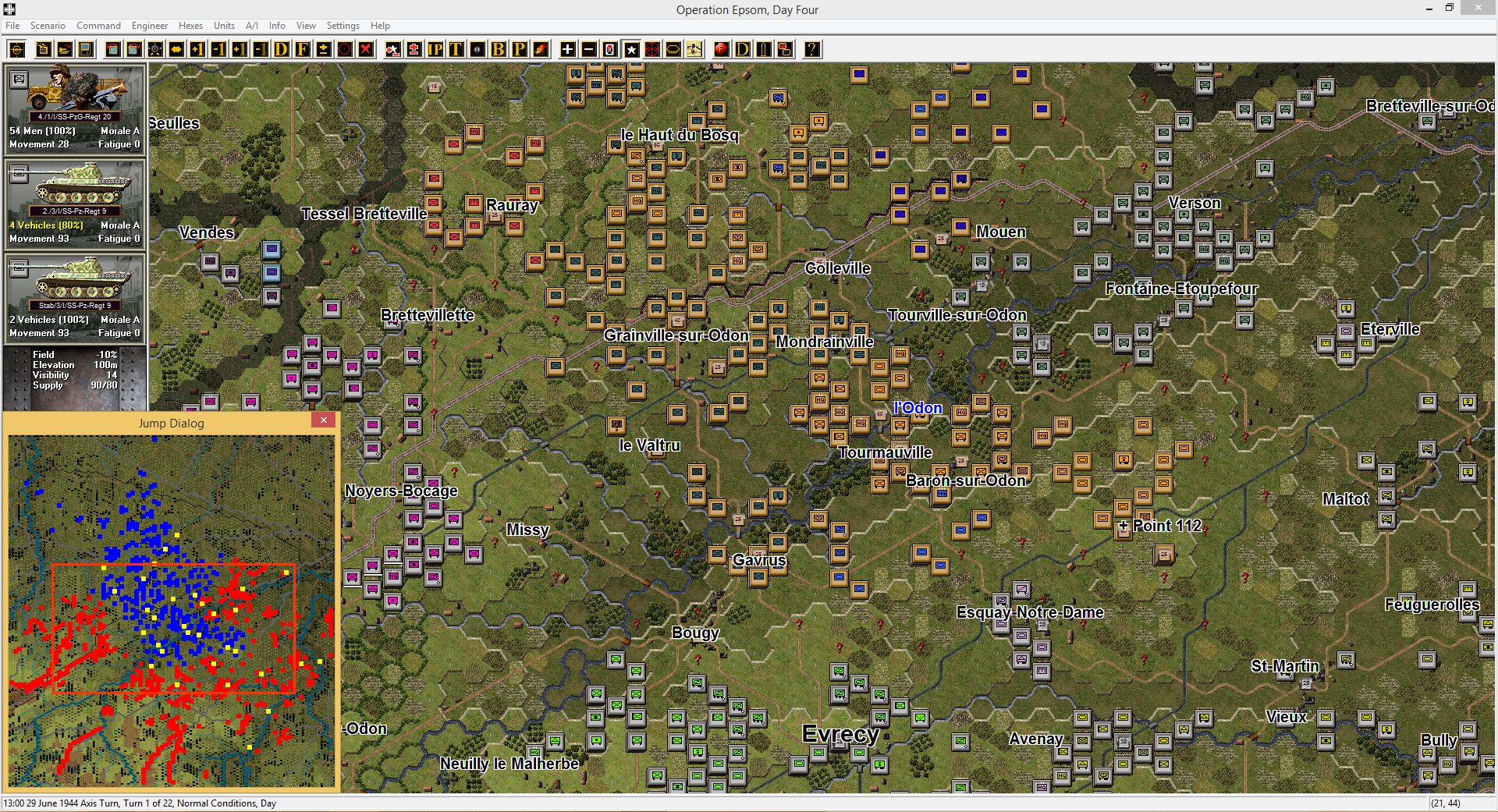Select the 2./3/I/SS-Pz-Regt 9 unit card
Image resolution: width=1498 pixels, height=812 pixels.
pyautogui.click(x=75, y=204)
